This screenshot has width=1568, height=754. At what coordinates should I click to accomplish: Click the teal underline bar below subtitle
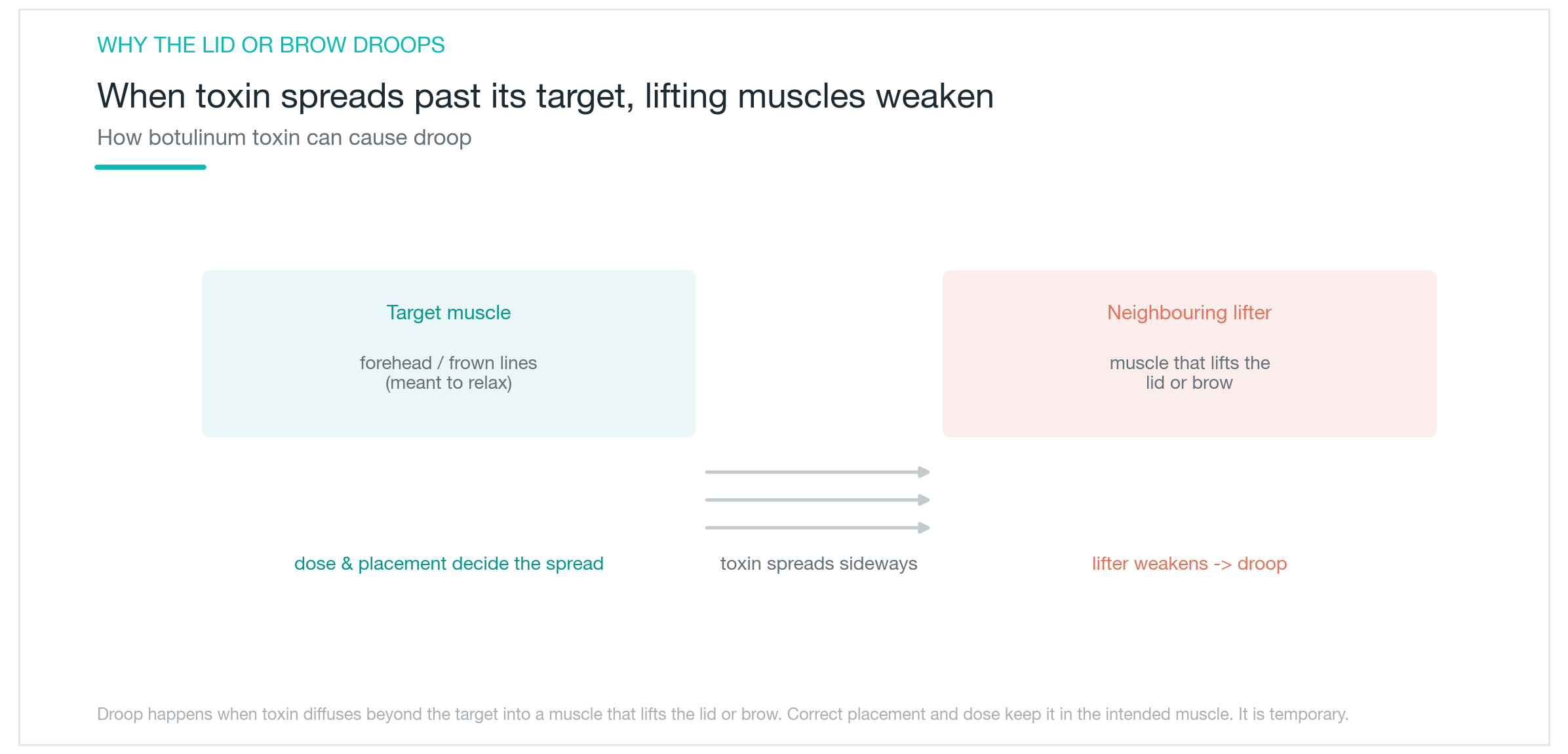tap(150, 167)
